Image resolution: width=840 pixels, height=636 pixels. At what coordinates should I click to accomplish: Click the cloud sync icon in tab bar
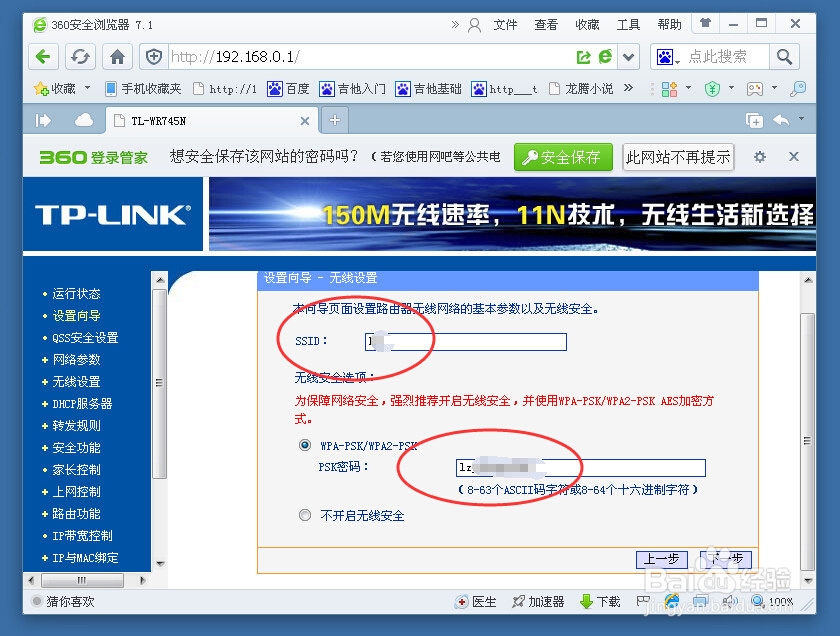[x=84, y=120]
